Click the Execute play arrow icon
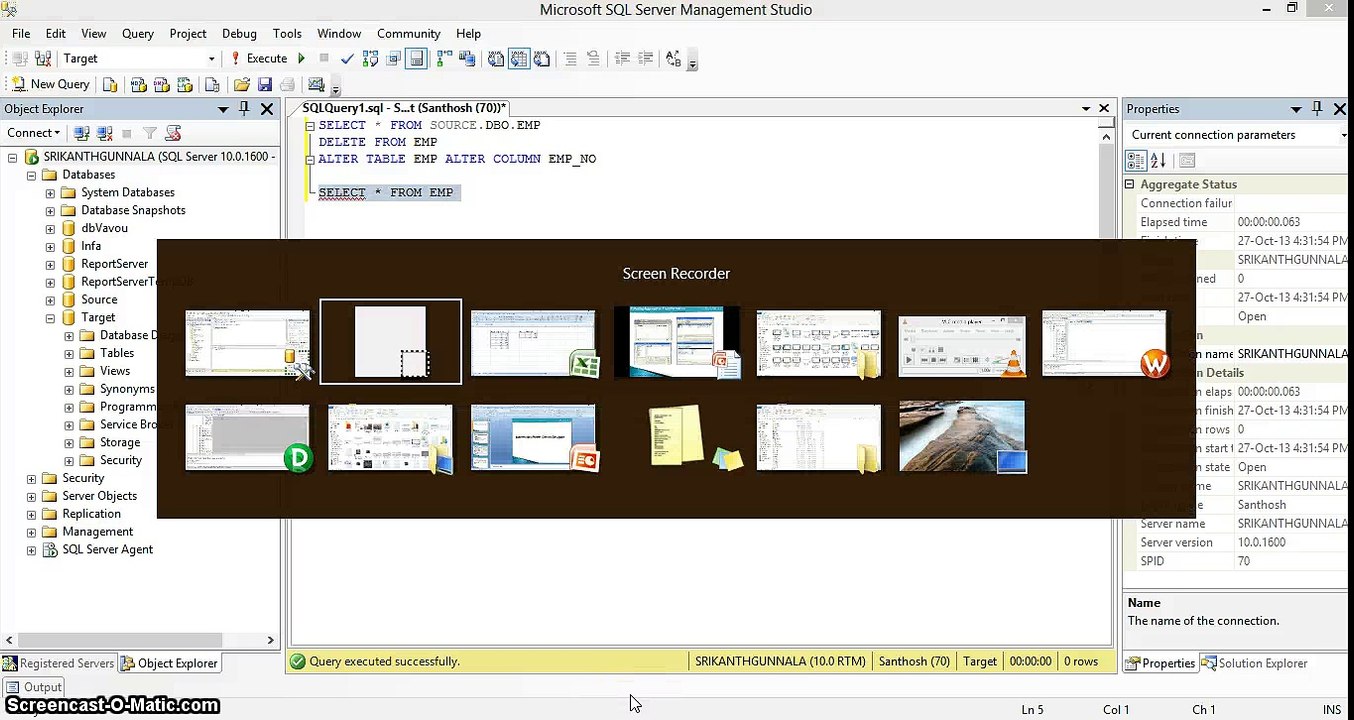 [301, 59]
